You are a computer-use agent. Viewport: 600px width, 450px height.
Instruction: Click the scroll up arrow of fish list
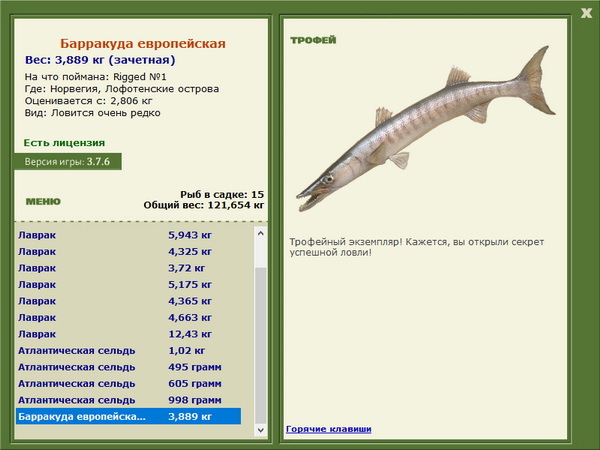[261, 233]
